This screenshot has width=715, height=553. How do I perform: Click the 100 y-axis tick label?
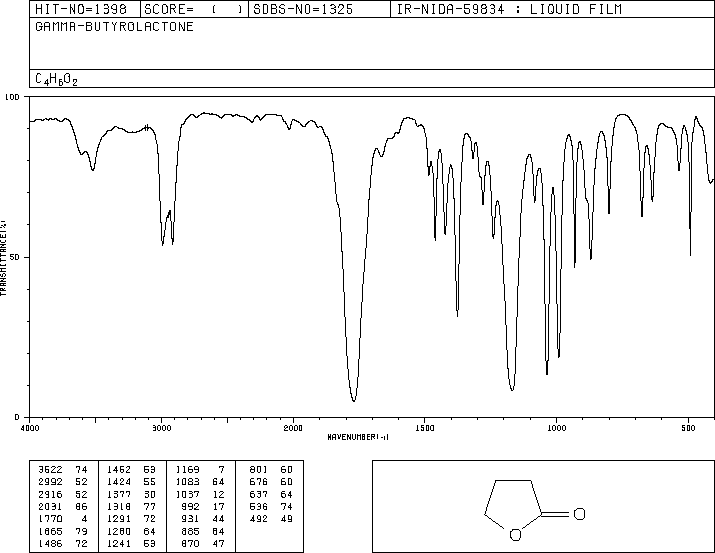click(12, 97)
